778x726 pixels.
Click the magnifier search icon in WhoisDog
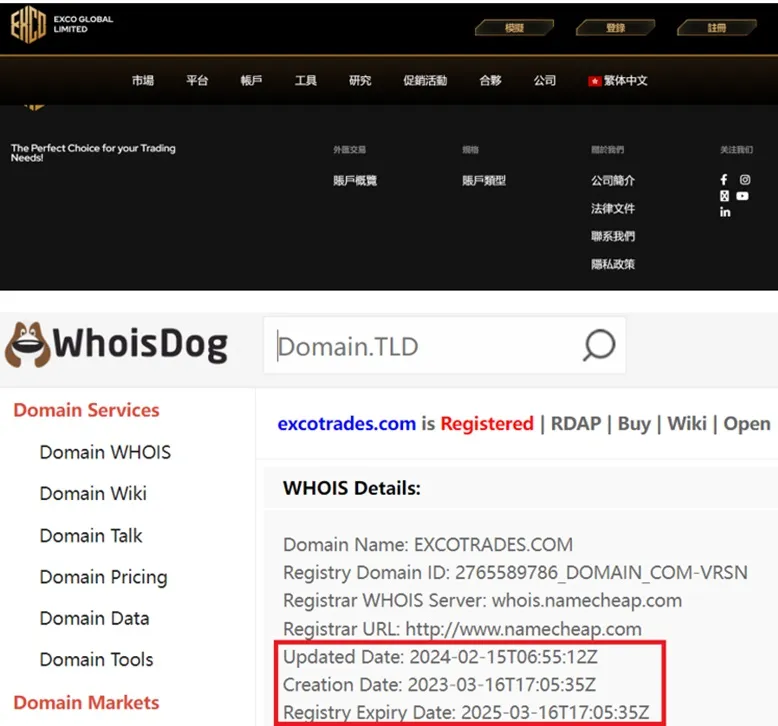click(x=599, y=345)
